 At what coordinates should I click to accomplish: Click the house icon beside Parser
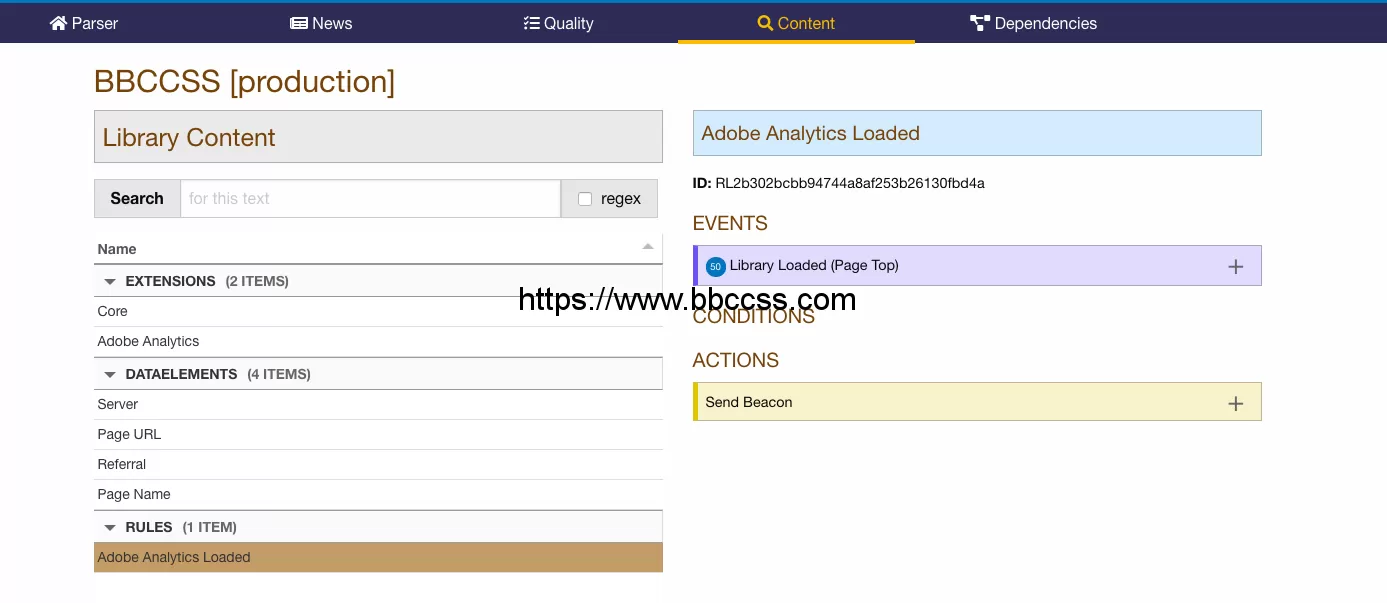(x=58, y=23)
